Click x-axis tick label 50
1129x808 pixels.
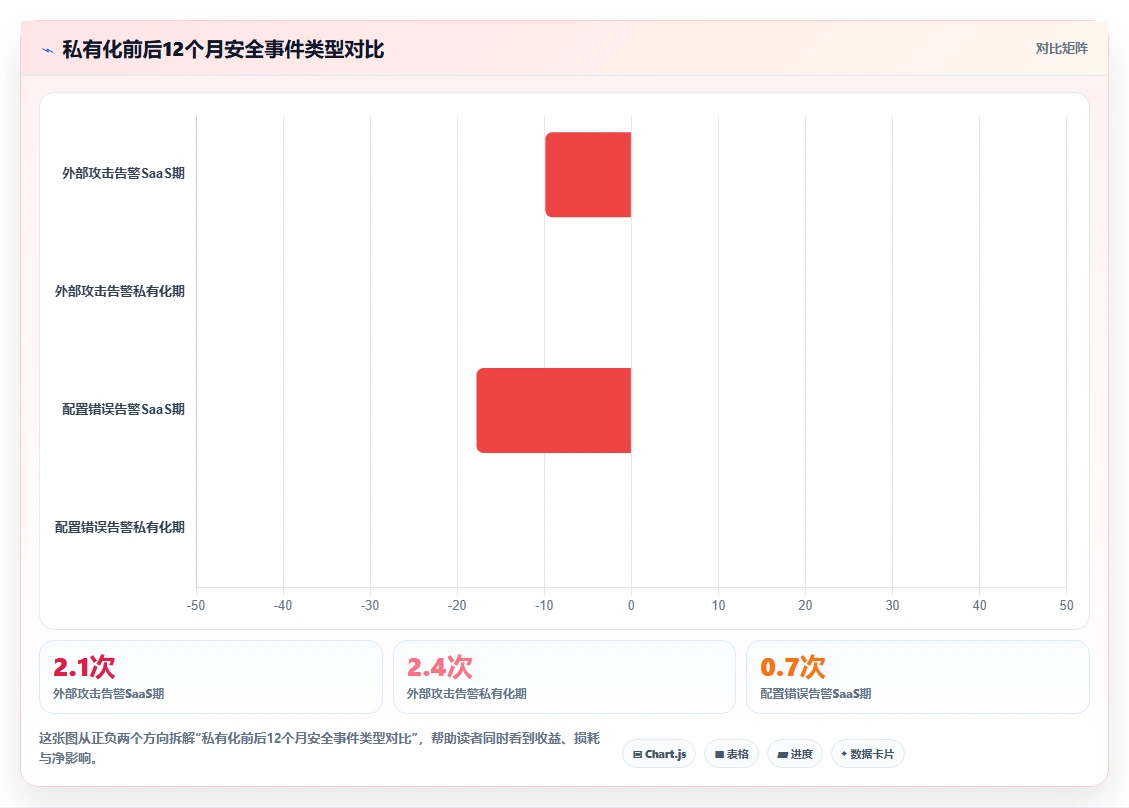click(x=1066, y=606)
